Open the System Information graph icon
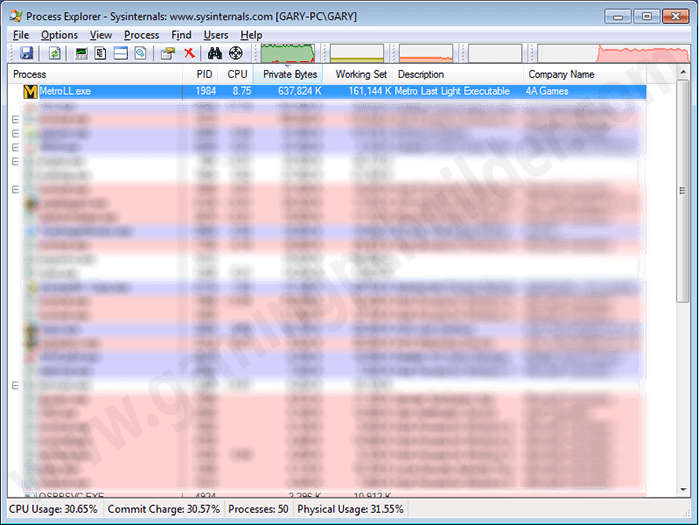This screenshot has height=525, width=700. pyautogui.click(x=81, y=54)
